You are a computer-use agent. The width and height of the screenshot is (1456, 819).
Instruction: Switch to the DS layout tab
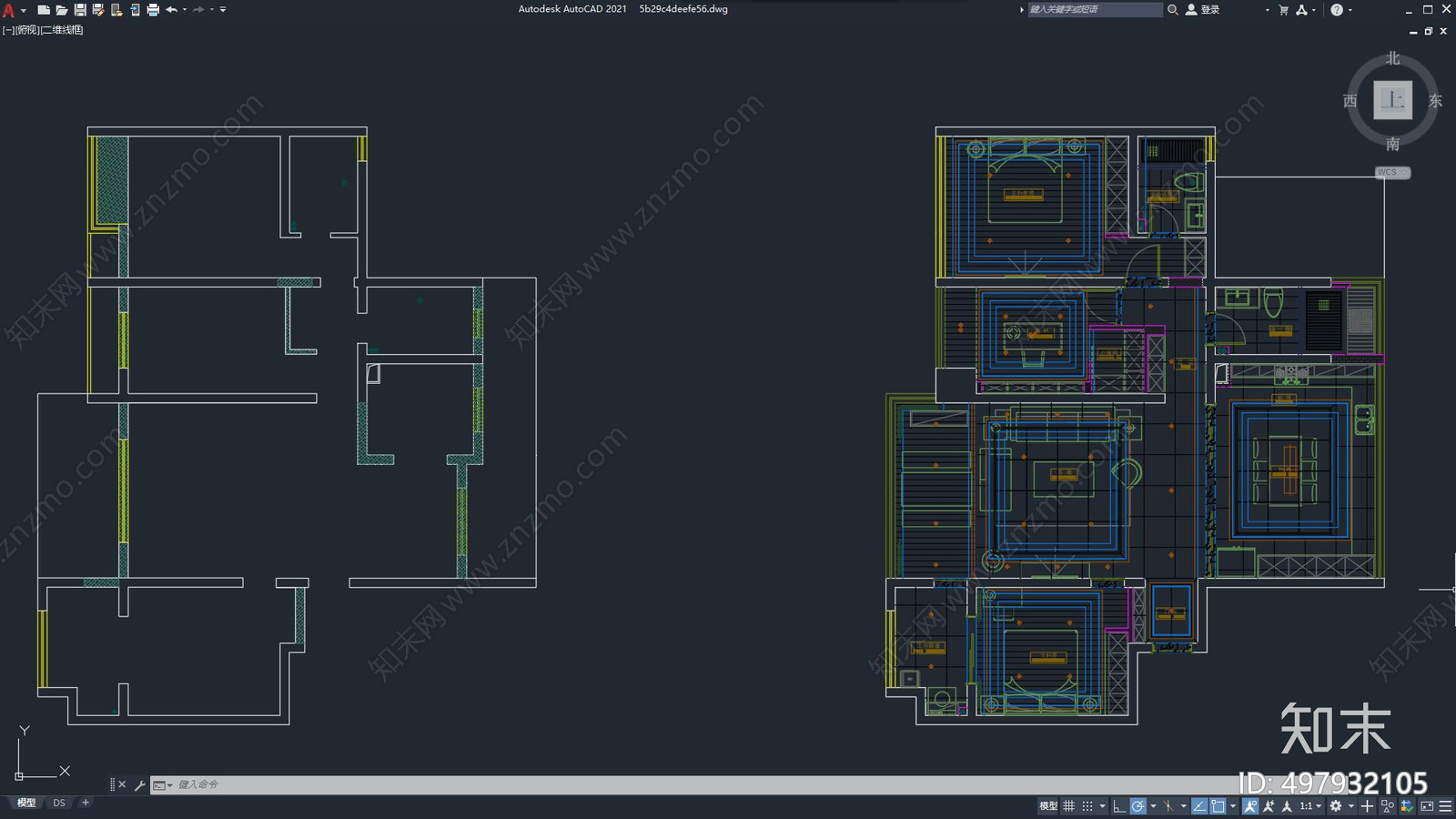59,803
